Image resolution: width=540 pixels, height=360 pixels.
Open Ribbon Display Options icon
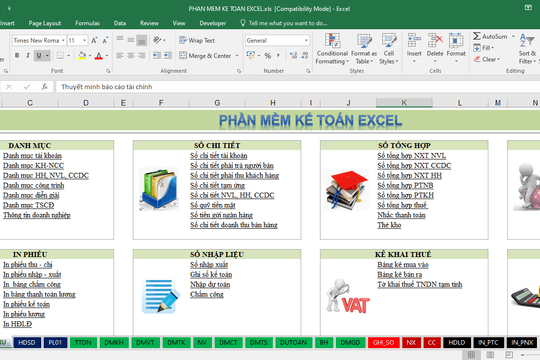(528, 8)
